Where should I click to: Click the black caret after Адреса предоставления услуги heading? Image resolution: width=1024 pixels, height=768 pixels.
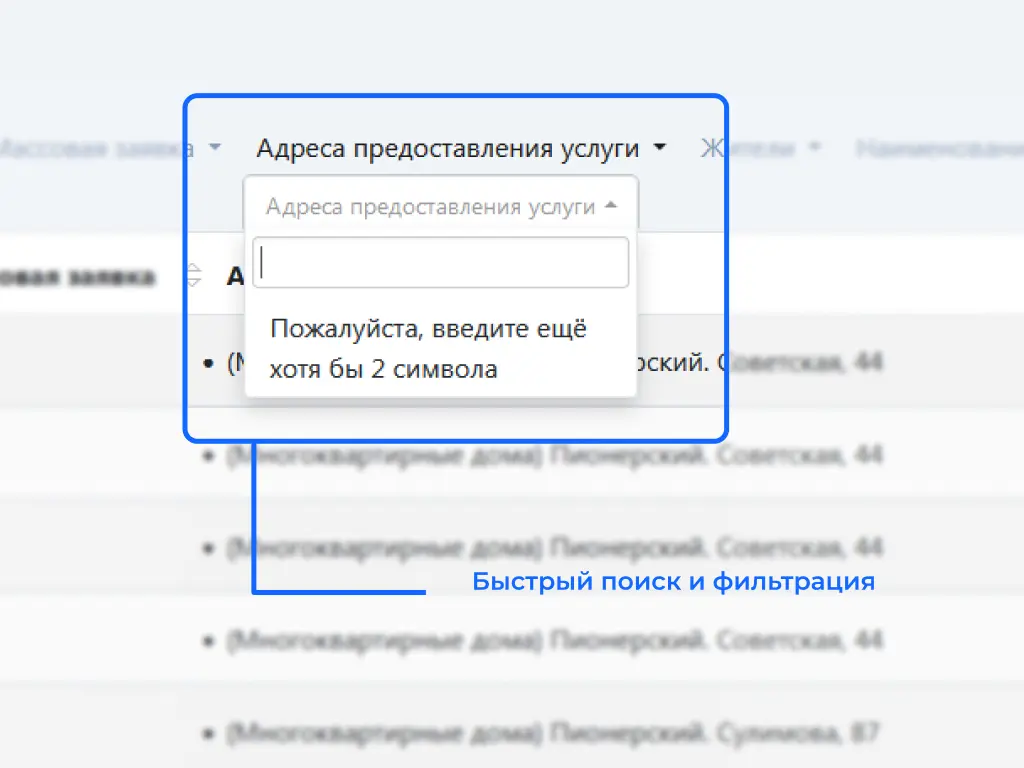point(659,149)
